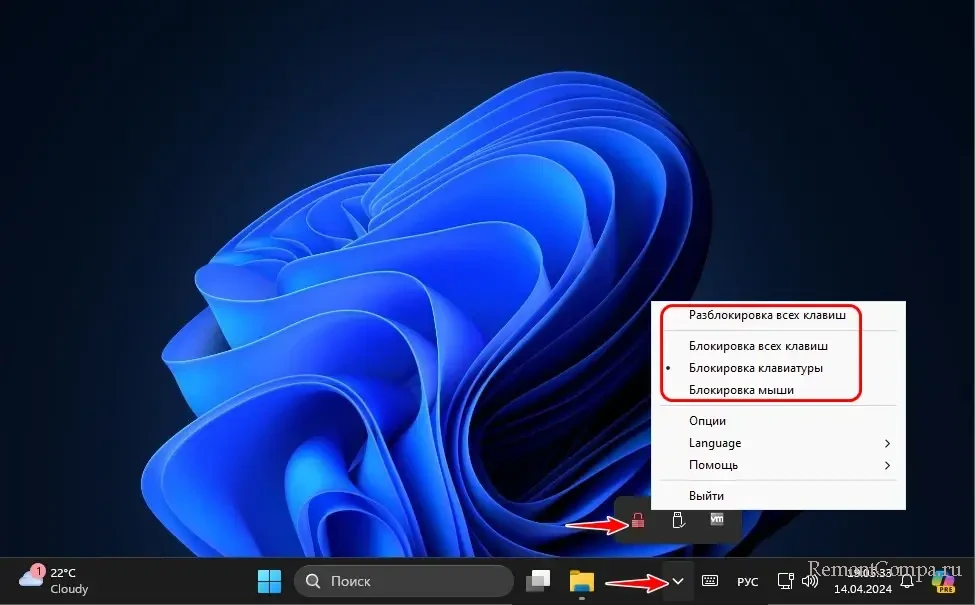Click the "Поиск" taskbar search box
The width and height of the screenshot is (975, 605).
[403, 581]
